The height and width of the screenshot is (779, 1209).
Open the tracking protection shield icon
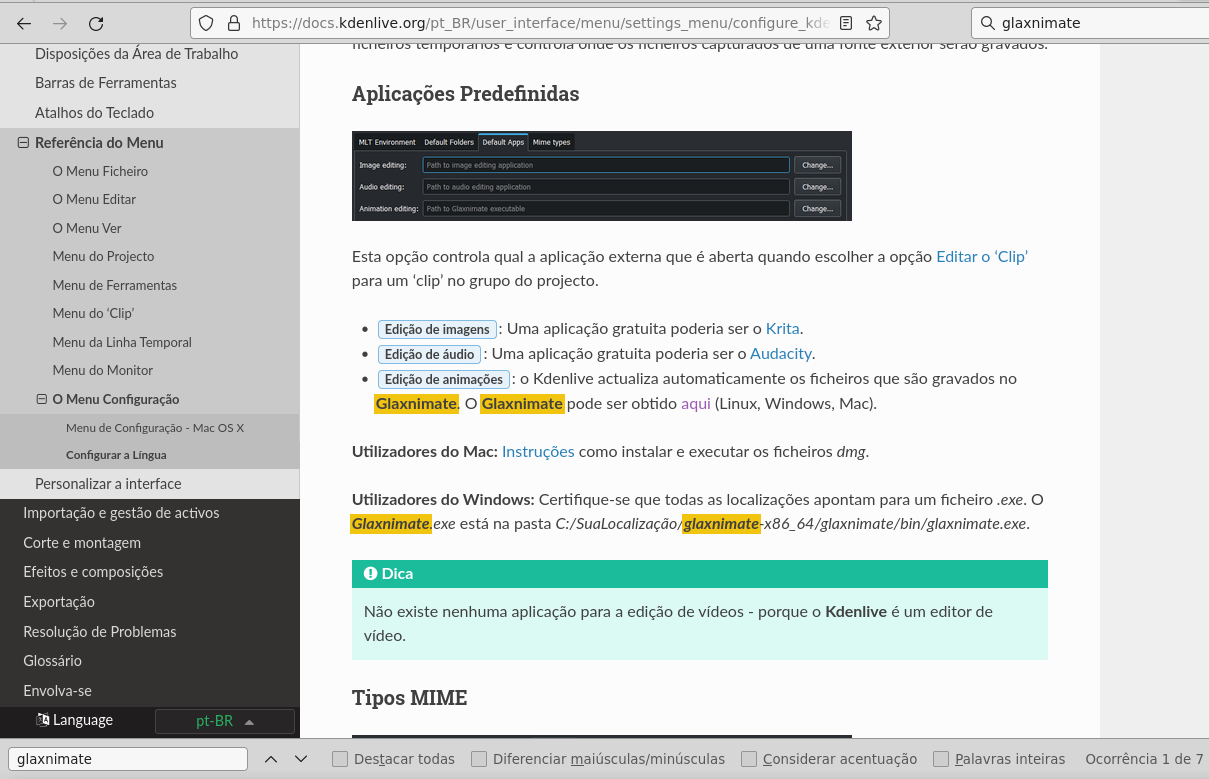click(206, 23)
